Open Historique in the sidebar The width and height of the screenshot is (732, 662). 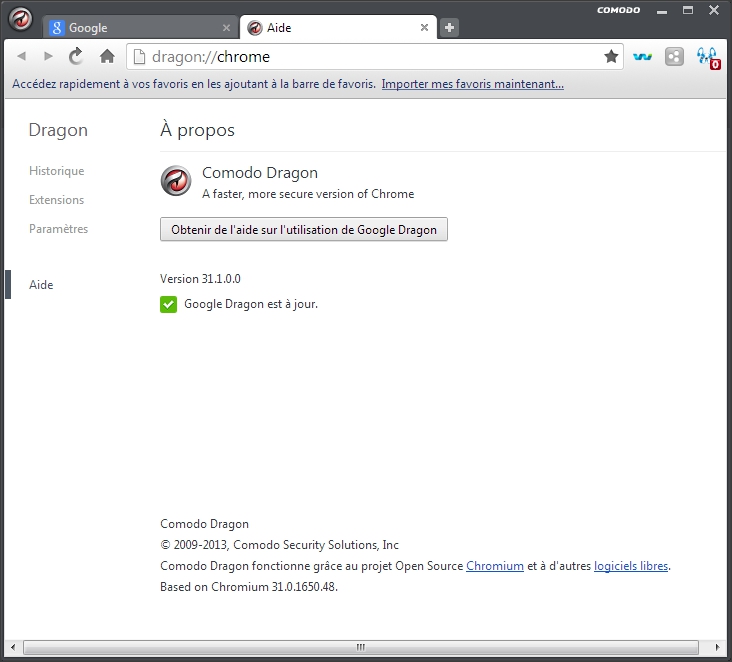point(56,171)
